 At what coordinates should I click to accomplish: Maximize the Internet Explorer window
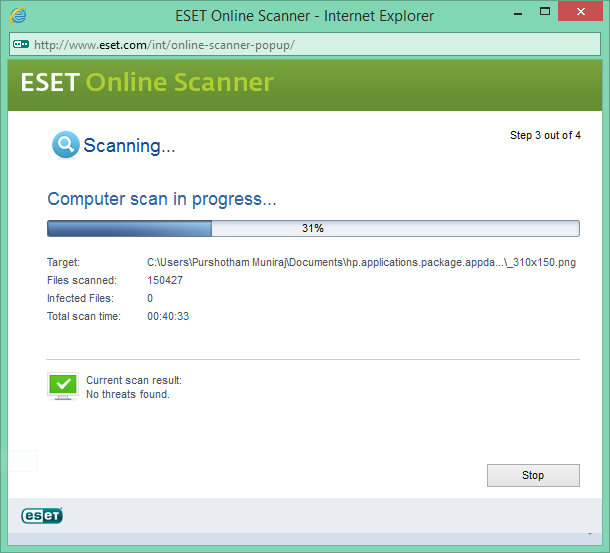545,12
